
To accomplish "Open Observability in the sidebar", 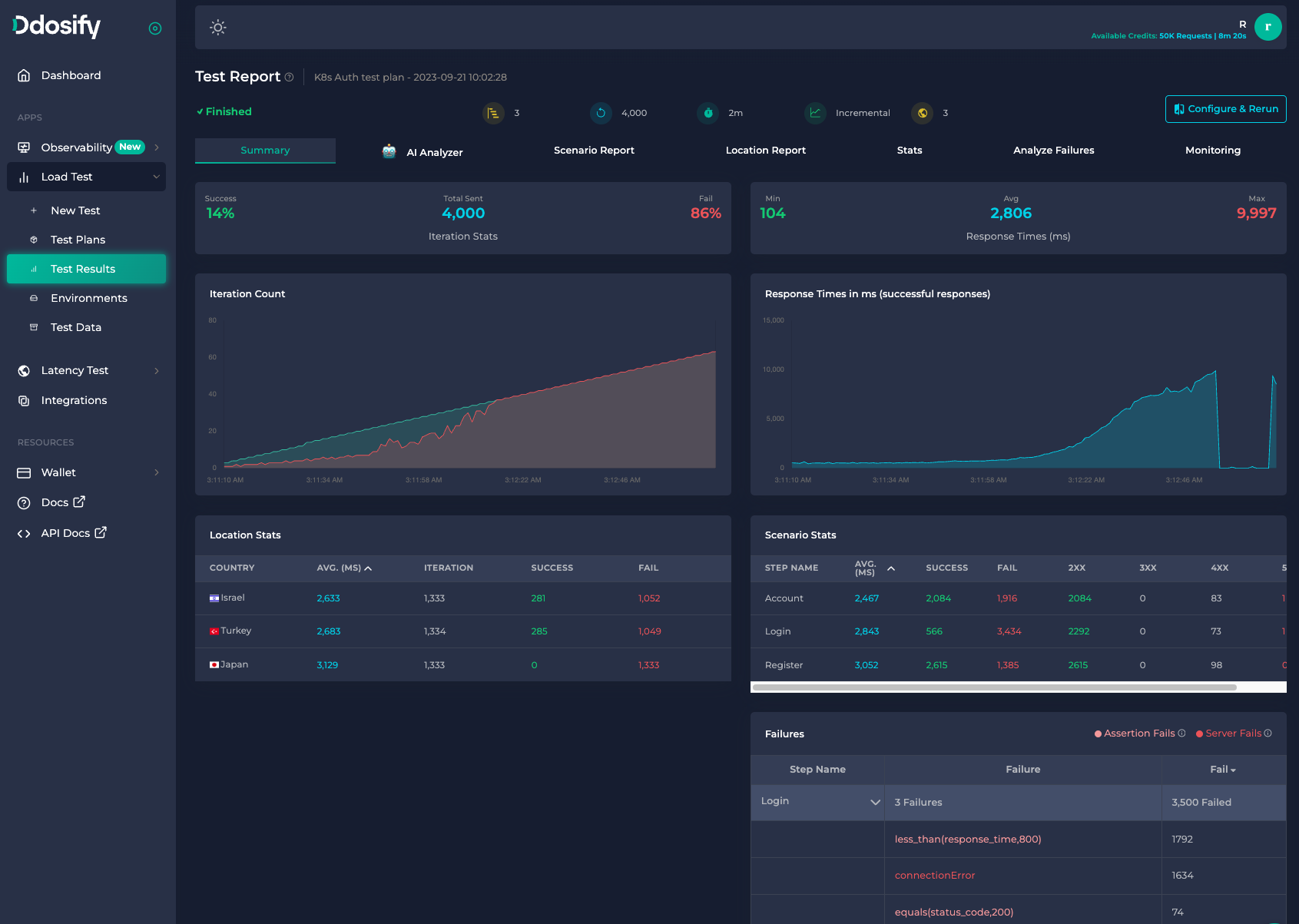I will pos(77,147).
